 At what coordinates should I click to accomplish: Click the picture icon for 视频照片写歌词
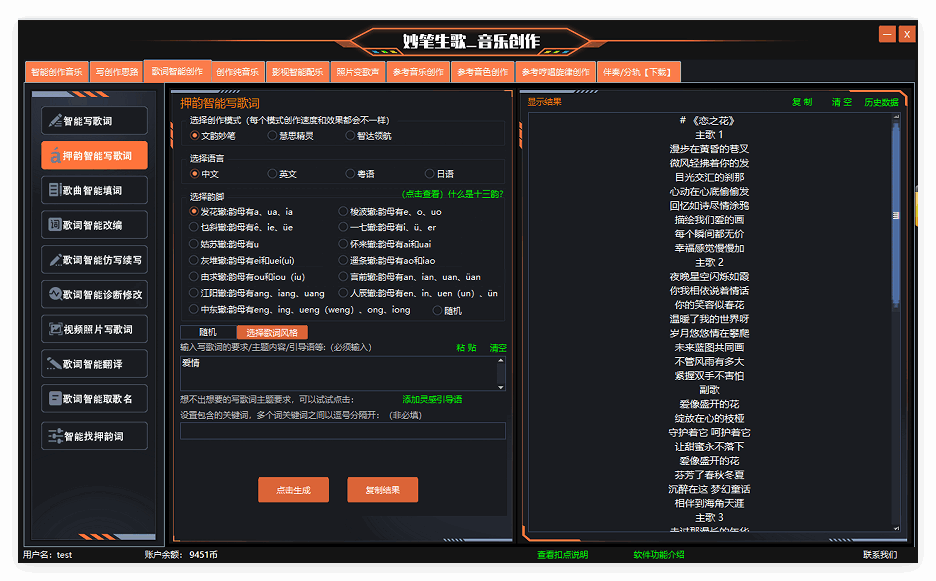tap(55, 329)
